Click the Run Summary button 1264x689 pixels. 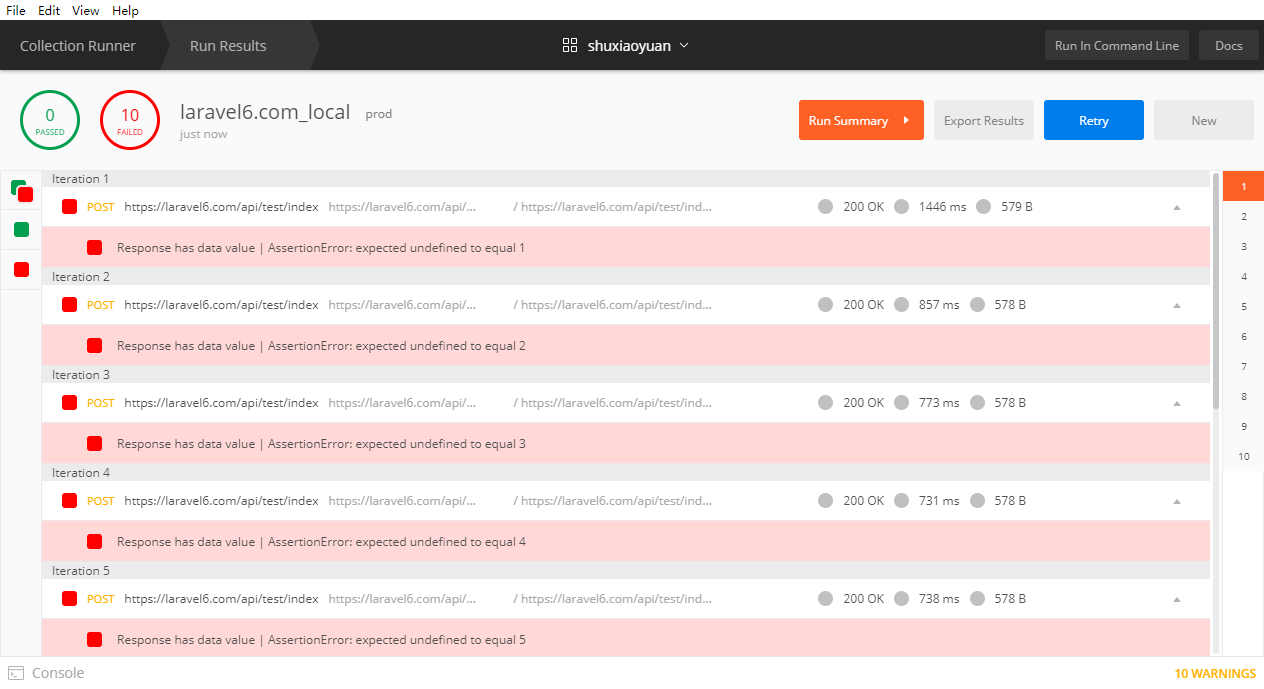[861, 120]
